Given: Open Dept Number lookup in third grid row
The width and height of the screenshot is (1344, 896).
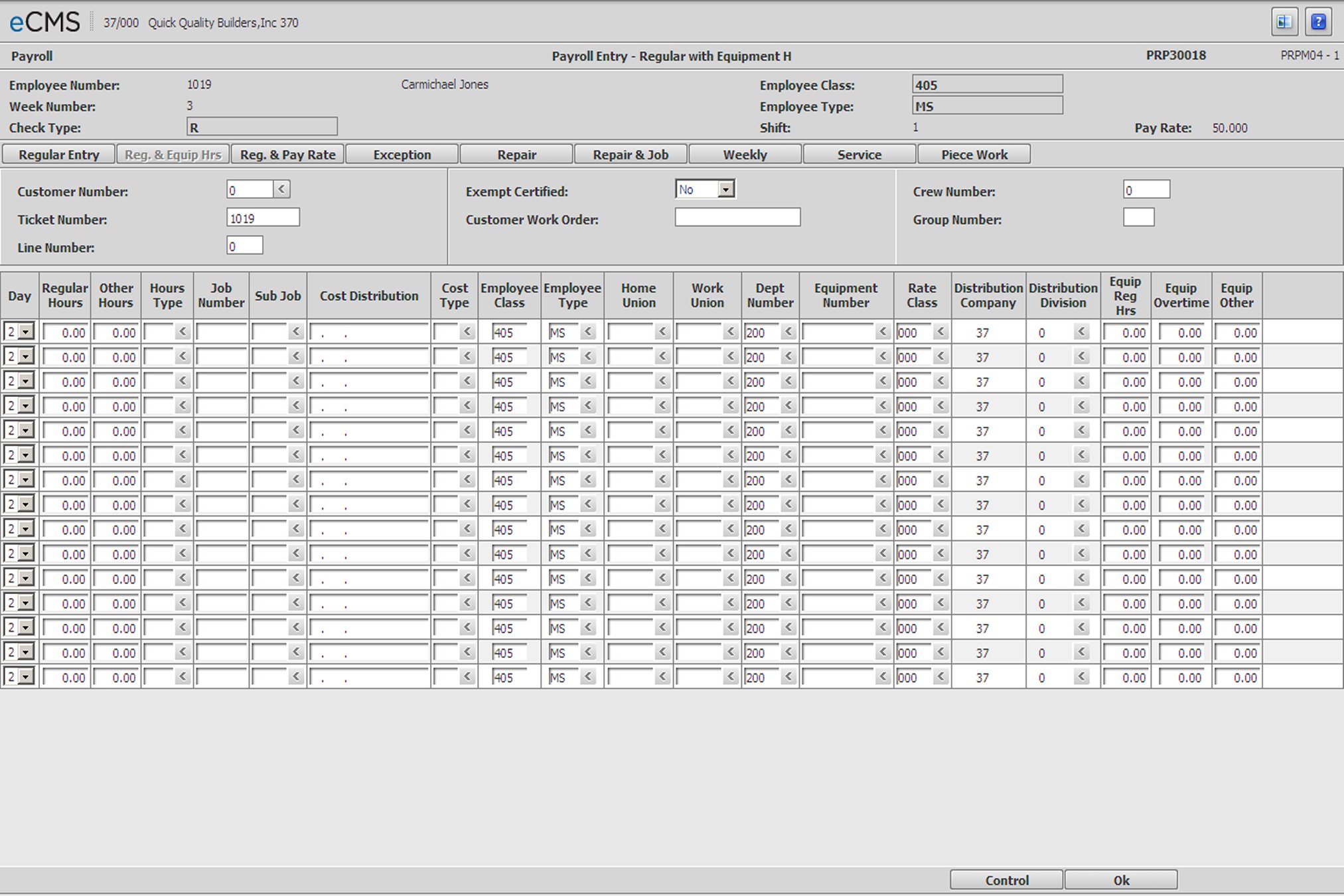Looking at the screenshot, I should point(788,381).
